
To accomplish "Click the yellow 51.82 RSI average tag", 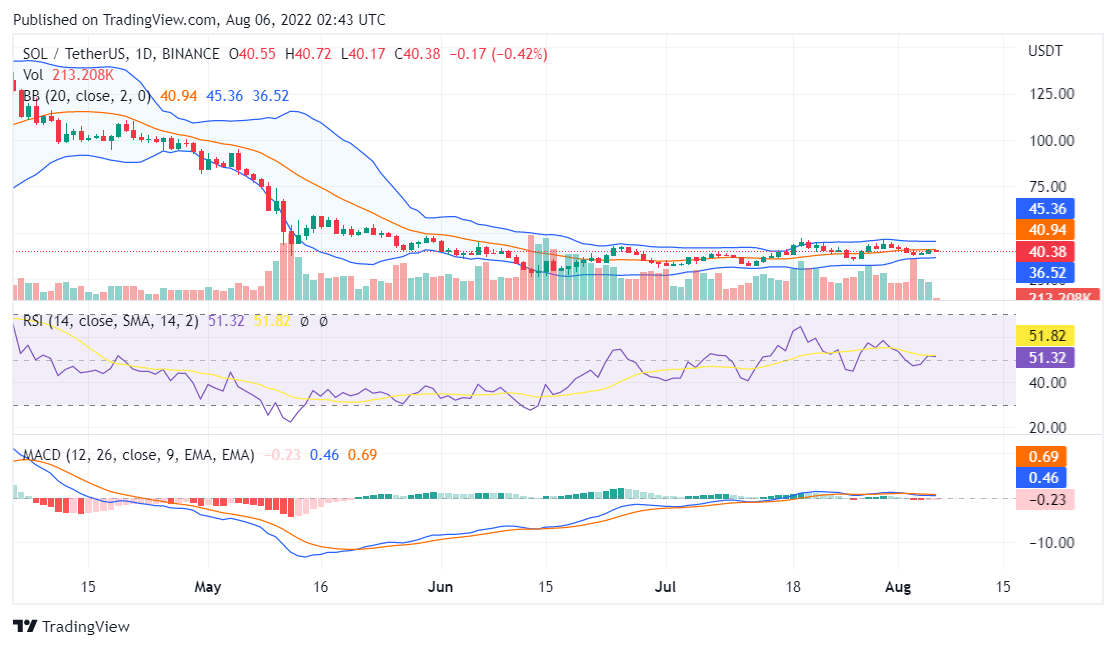I will (x=1044, y=336).
